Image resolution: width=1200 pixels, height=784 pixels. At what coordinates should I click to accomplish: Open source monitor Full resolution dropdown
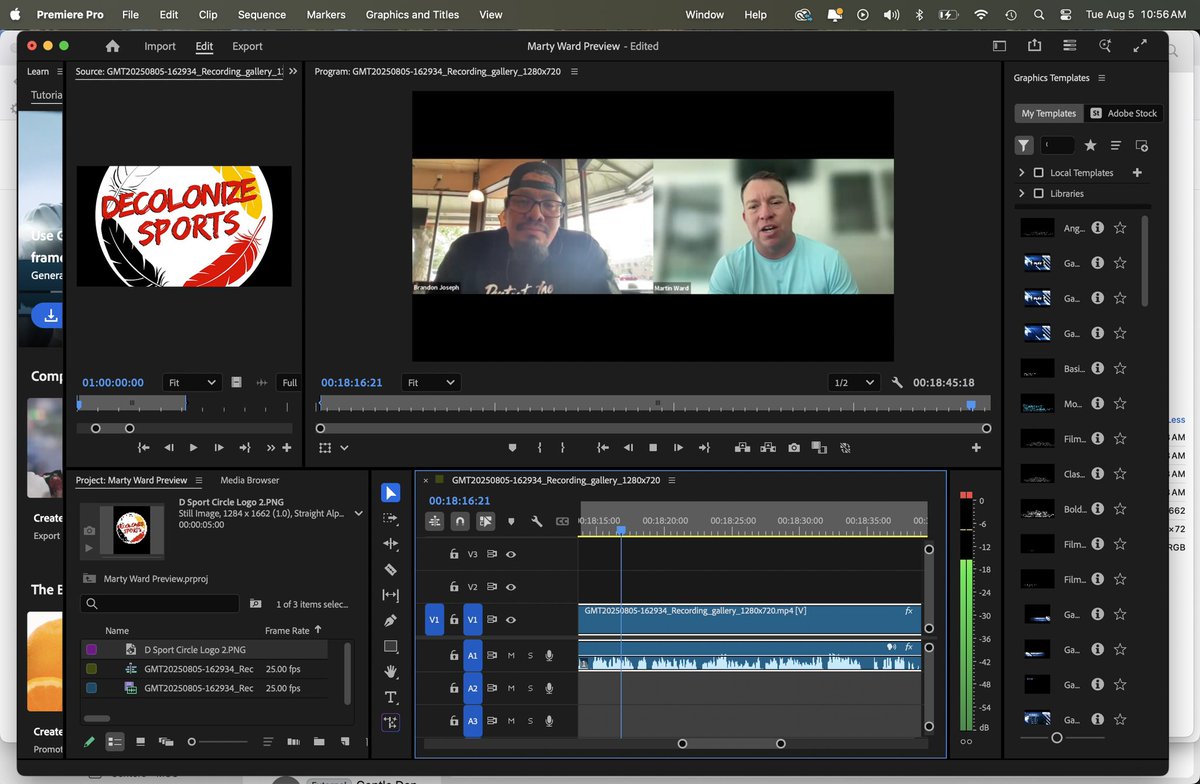click(289, 382)
